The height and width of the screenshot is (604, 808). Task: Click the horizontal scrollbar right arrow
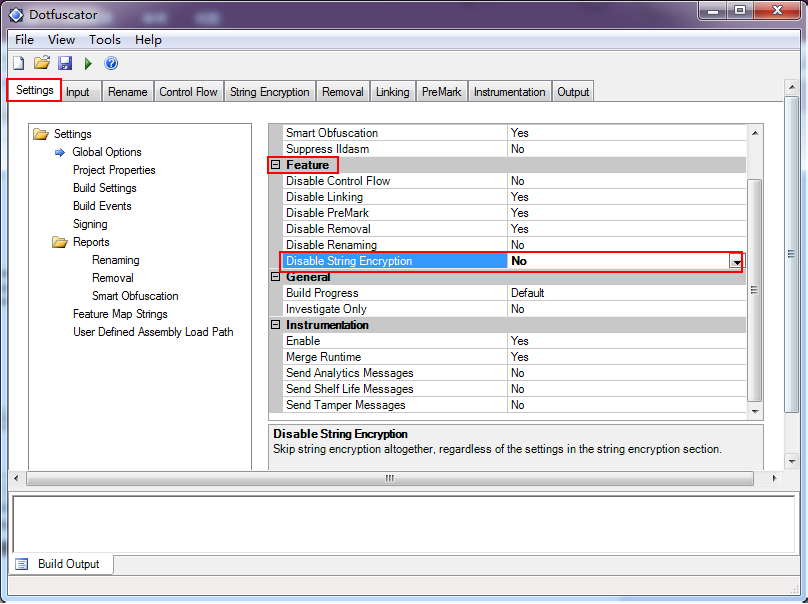point(774,478)
